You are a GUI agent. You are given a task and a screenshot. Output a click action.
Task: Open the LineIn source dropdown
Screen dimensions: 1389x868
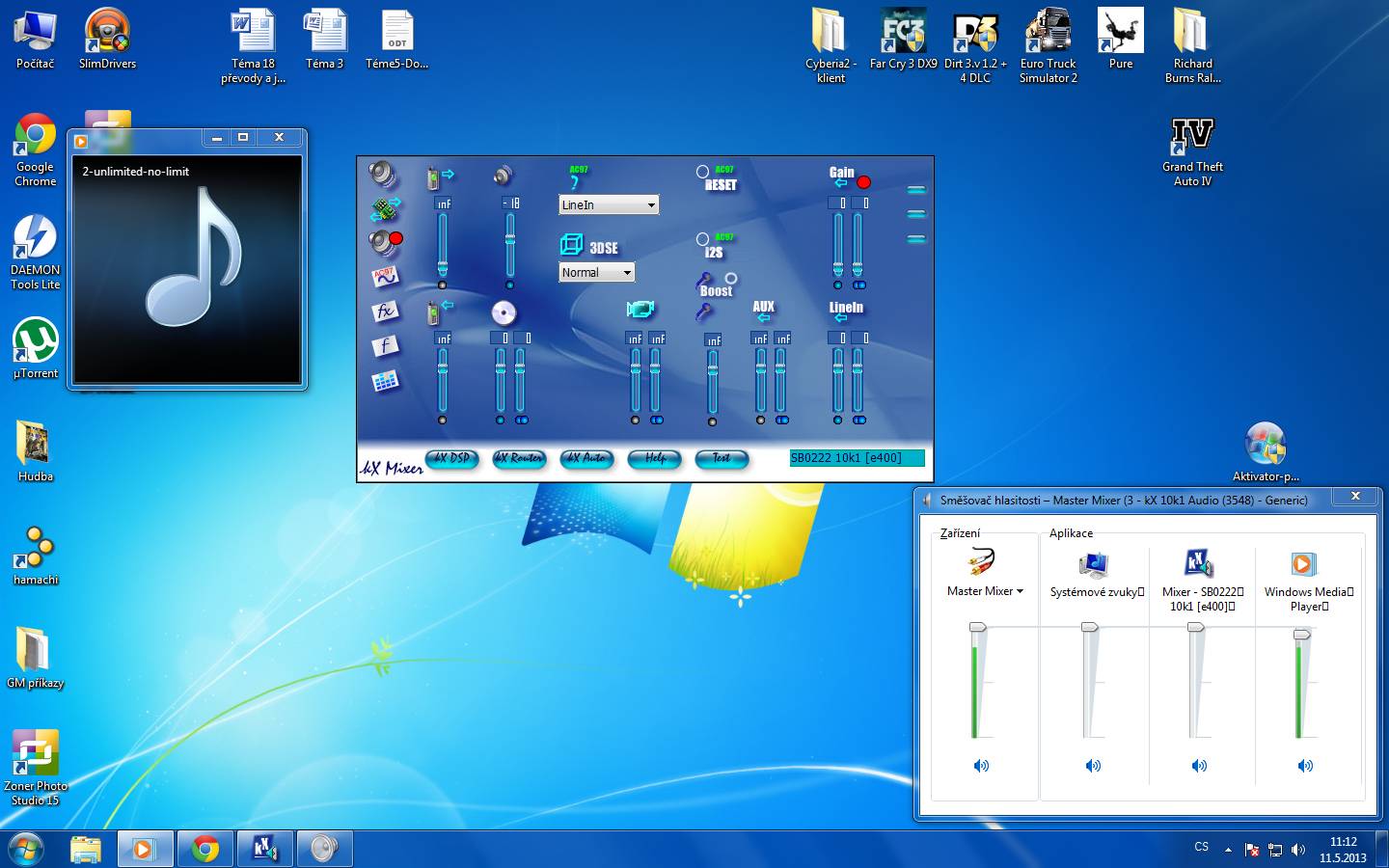(609, 204)
